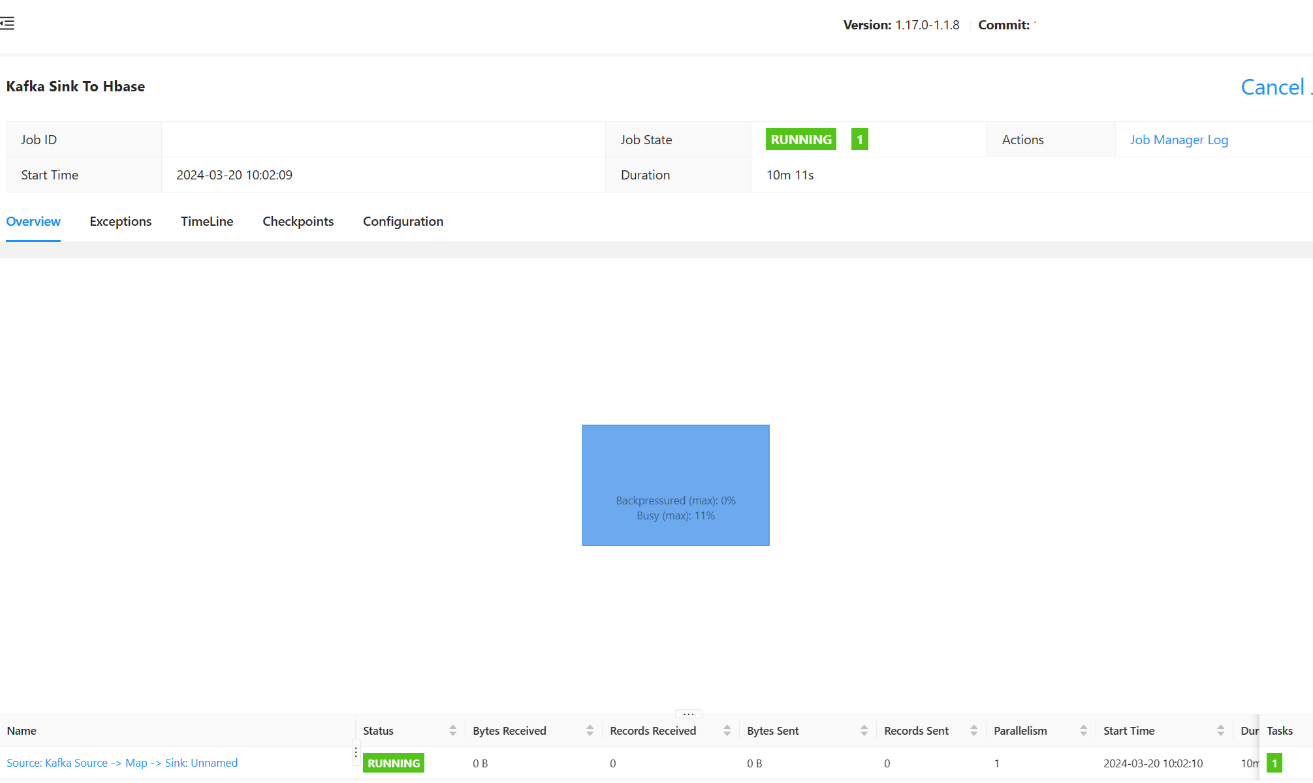Viewport: 1313px width, 783px height.
Task: Click the Records Sent cell value 0
Action: pos(887,763)
